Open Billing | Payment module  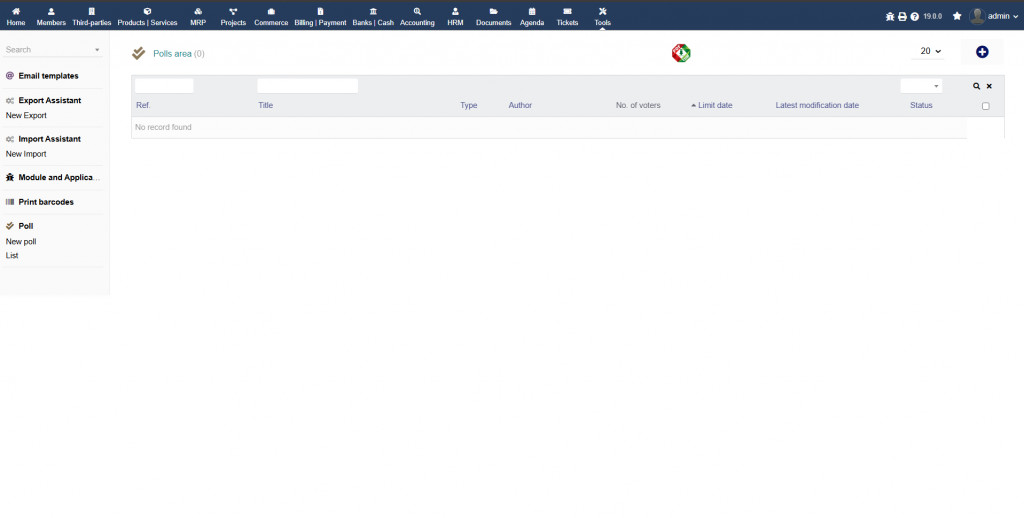(x=320, y=16)
